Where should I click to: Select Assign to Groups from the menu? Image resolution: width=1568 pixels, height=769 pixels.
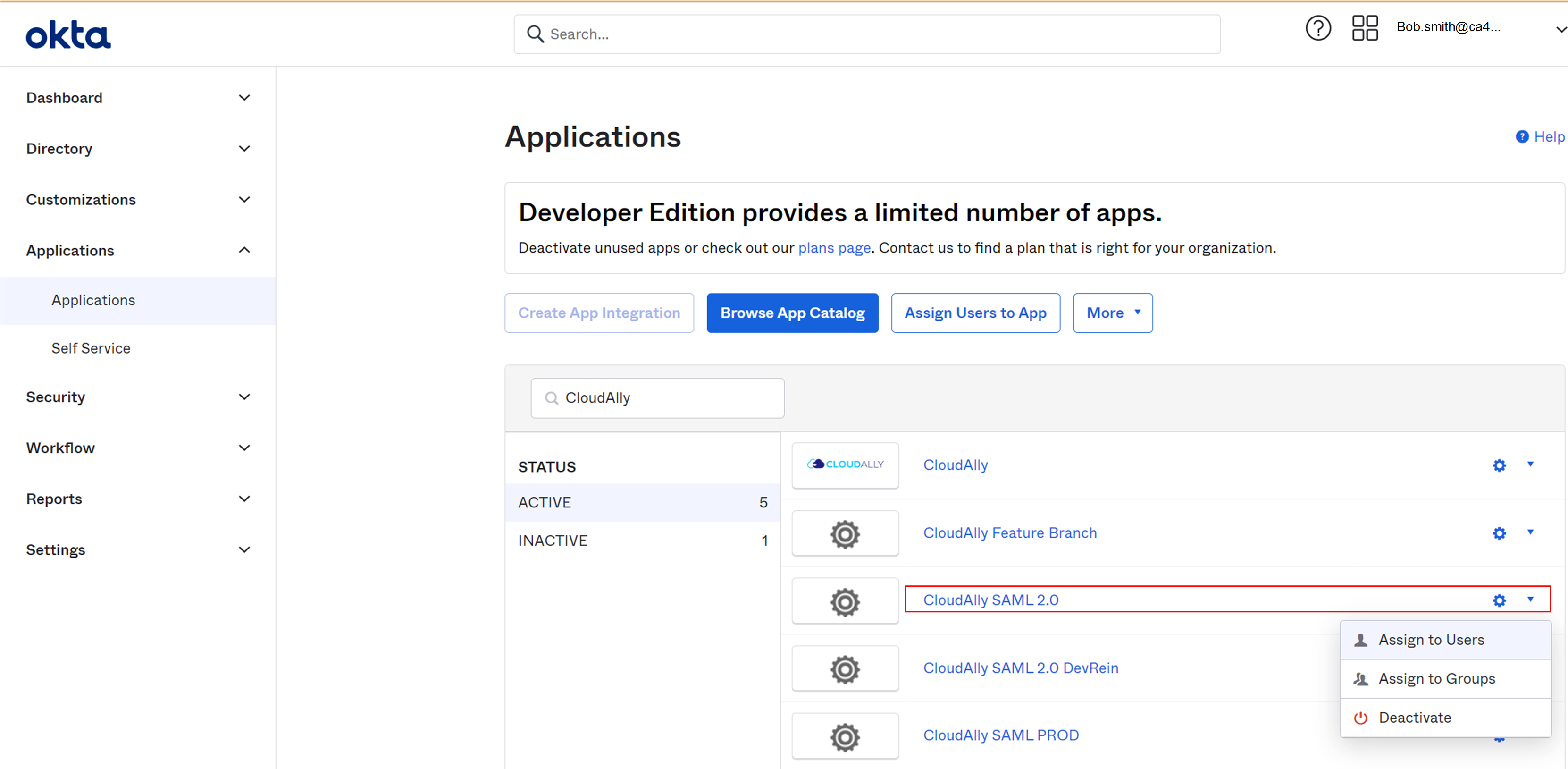click(x=1436, y=678)
